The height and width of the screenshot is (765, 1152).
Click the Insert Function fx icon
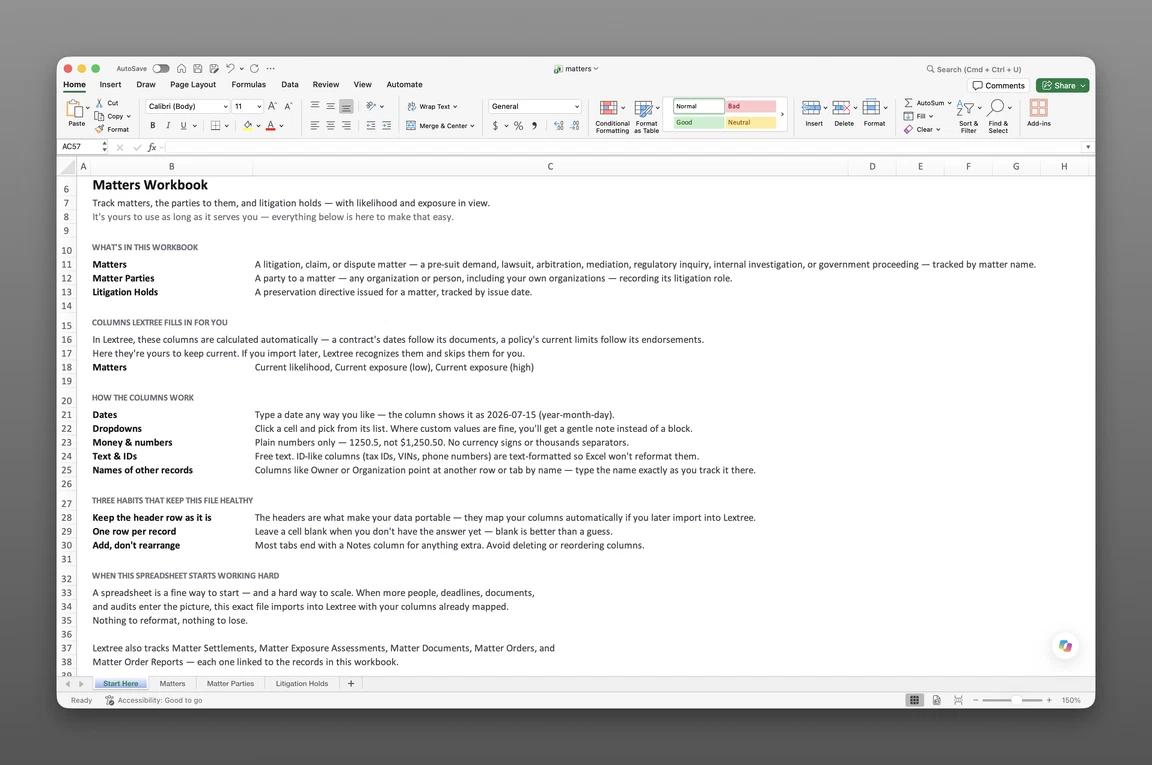[x=152, y=147]
